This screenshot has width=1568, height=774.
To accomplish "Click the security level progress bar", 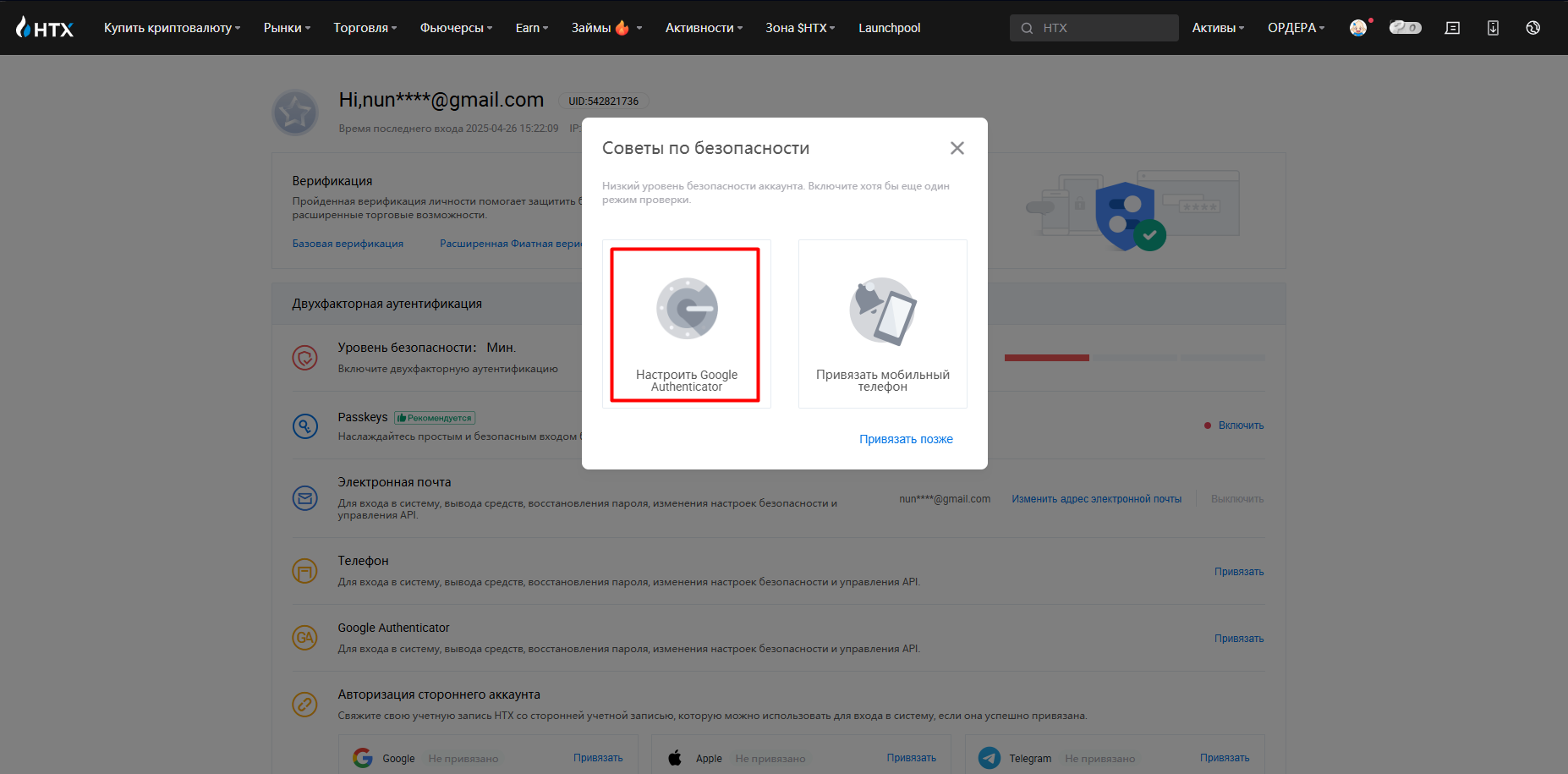I will pos(1134,358).
